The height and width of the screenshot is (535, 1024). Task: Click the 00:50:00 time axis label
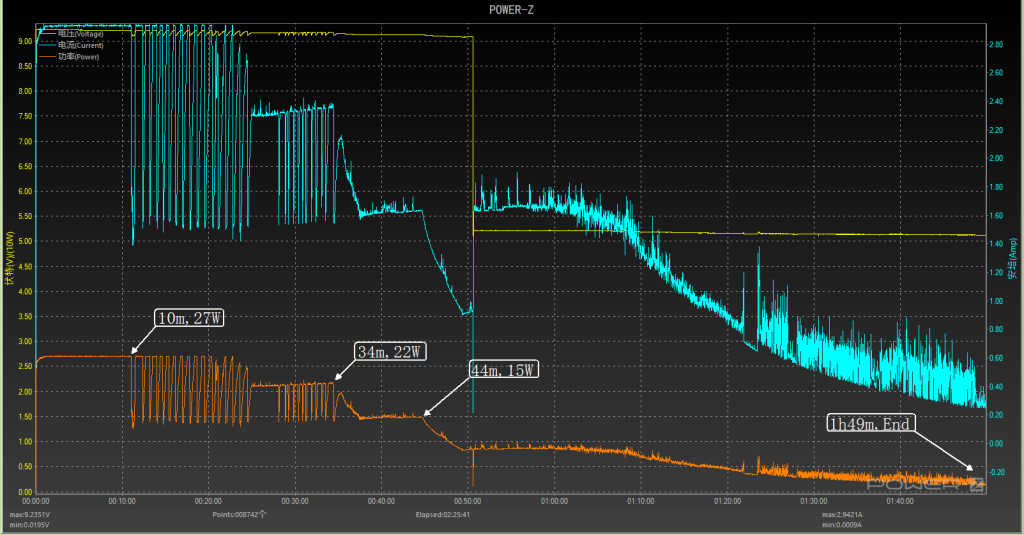(468, 502)
